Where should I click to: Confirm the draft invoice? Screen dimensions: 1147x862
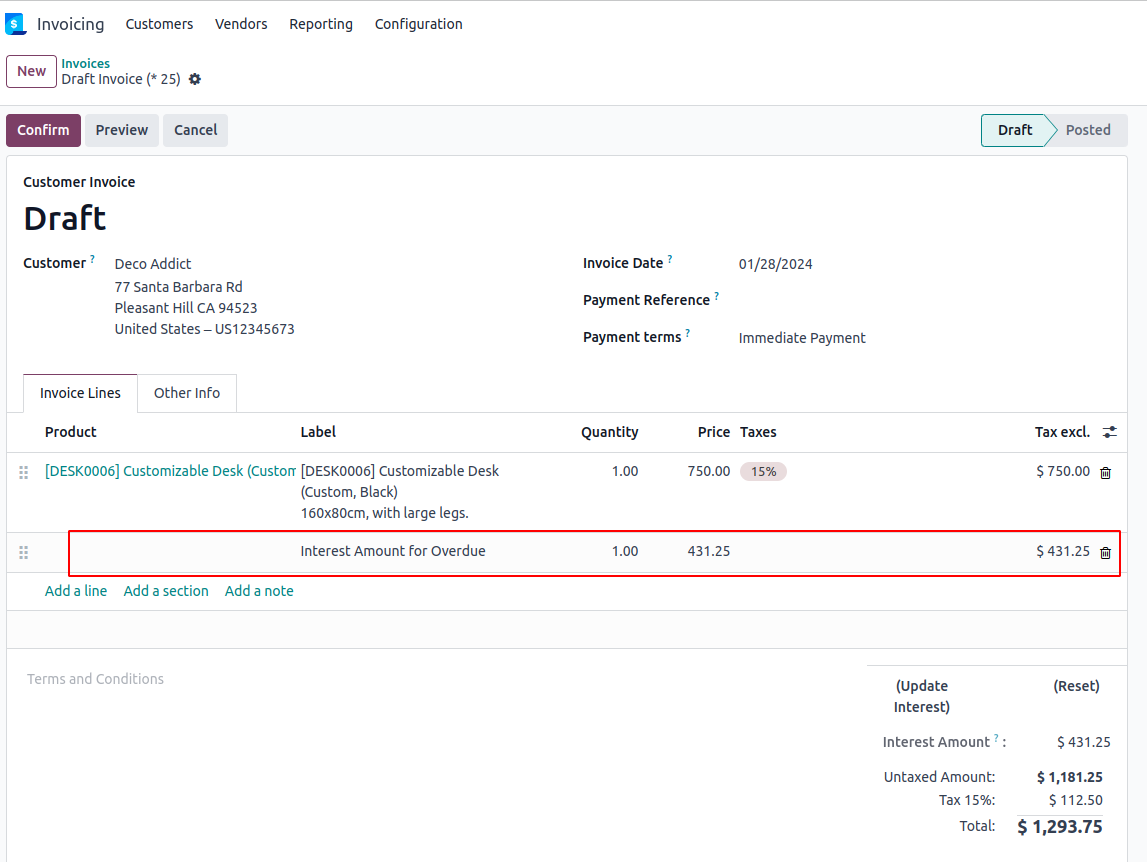(x=43, y=130)
